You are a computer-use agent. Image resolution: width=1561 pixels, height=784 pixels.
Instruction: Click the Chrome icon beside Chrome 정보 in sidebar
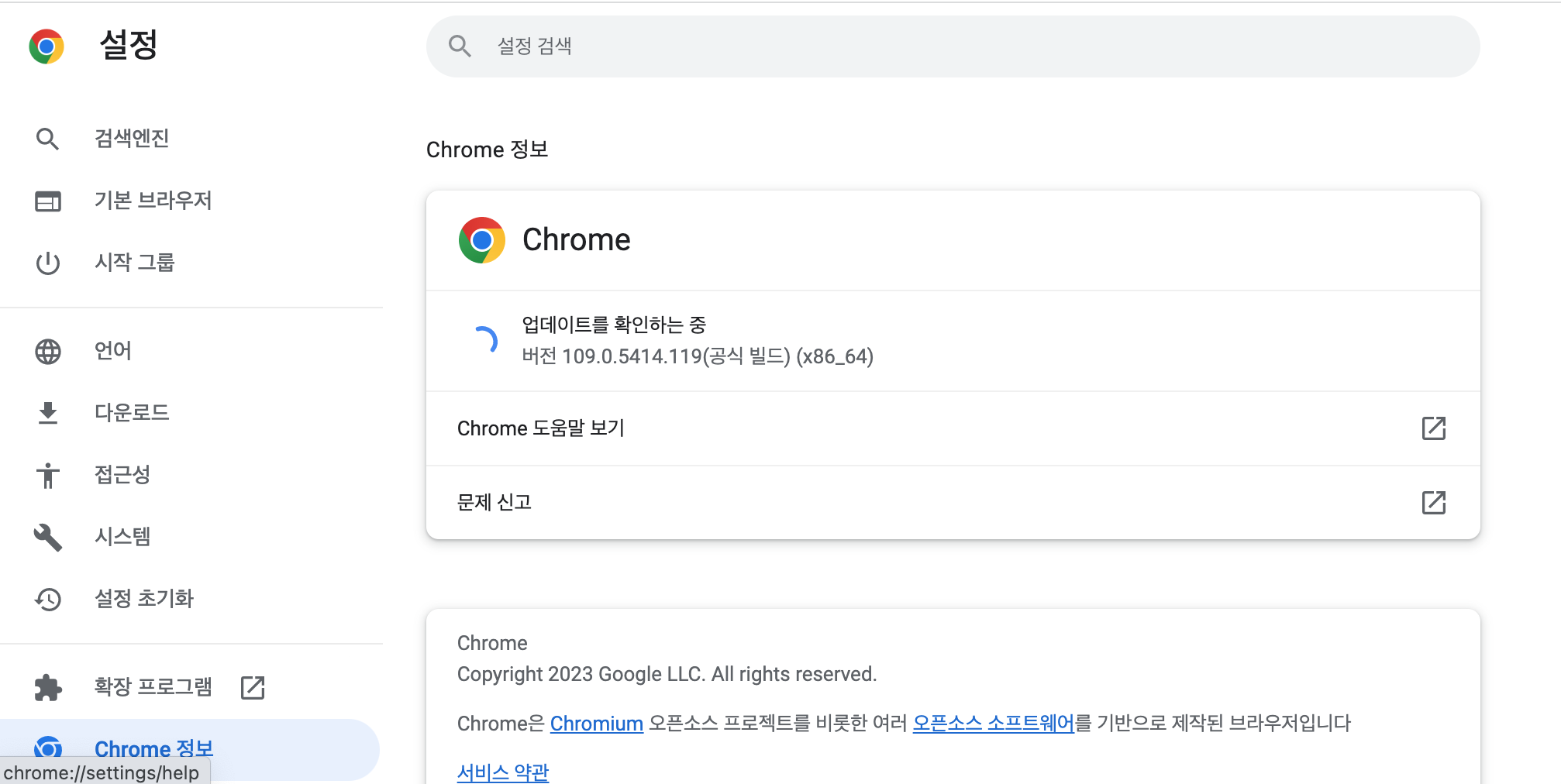47,748
